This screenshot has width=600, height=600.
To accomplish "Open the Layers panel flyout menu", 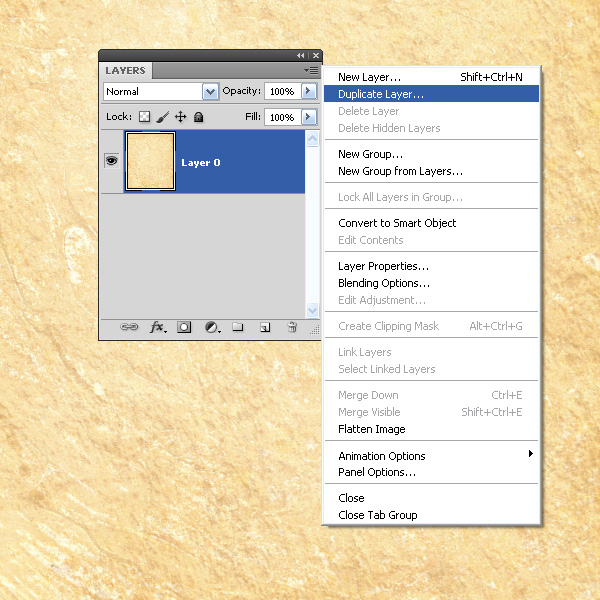I will 311,70.
